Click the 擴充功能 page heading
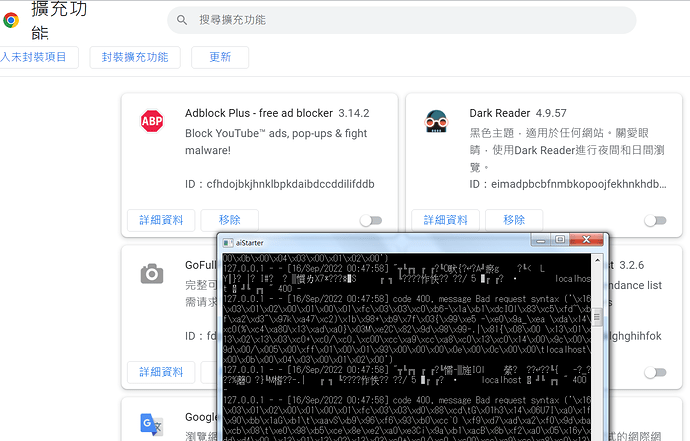 [59, 20]
